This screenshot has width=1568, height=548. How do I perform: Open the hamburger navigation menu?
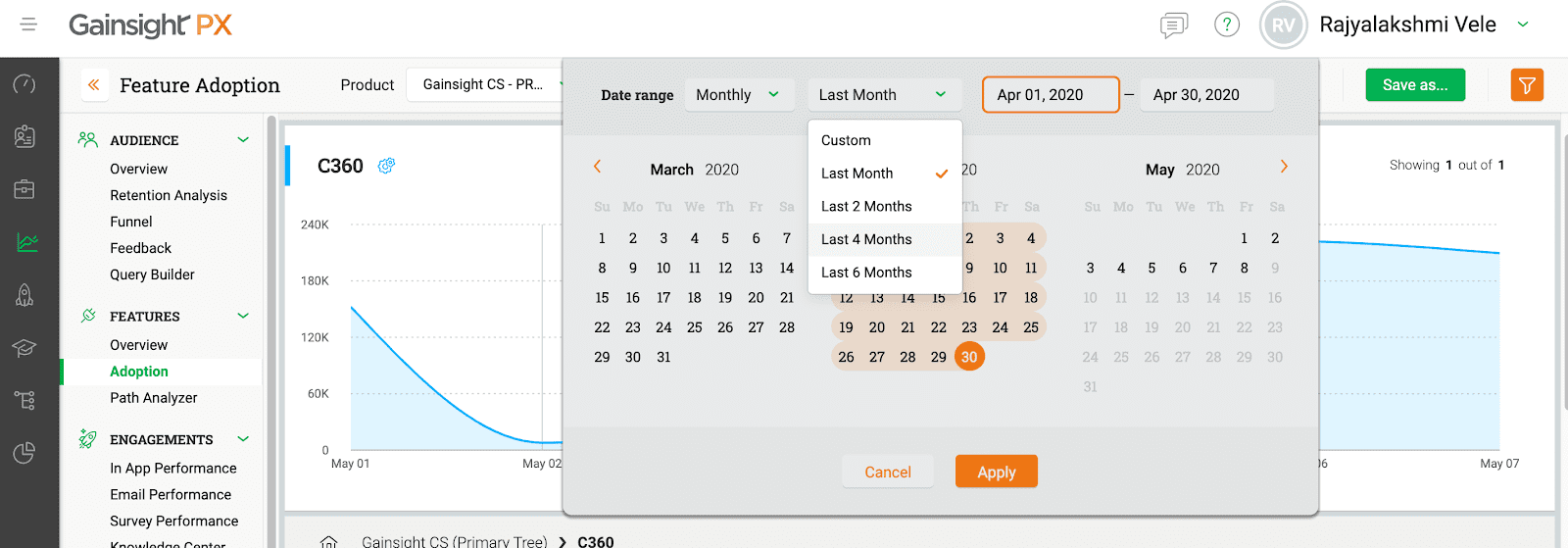click(28, 25)
